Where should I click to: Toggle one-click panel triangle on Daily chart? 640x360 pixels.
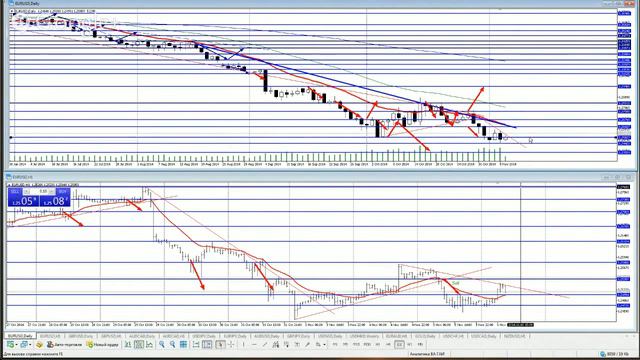tap(11, 11)
